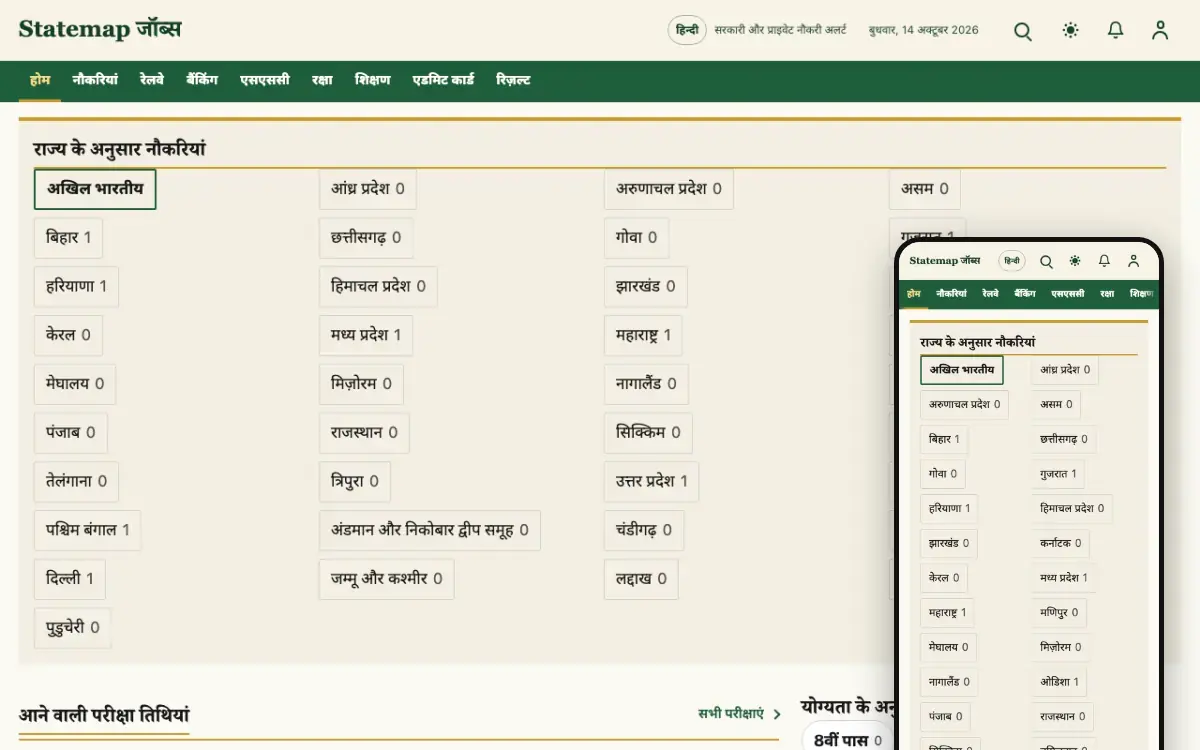This screenshot has height=750, width=1200.
Task: Select नागालैंड 0 chip on desktop
Action: [x=646, y=385]
